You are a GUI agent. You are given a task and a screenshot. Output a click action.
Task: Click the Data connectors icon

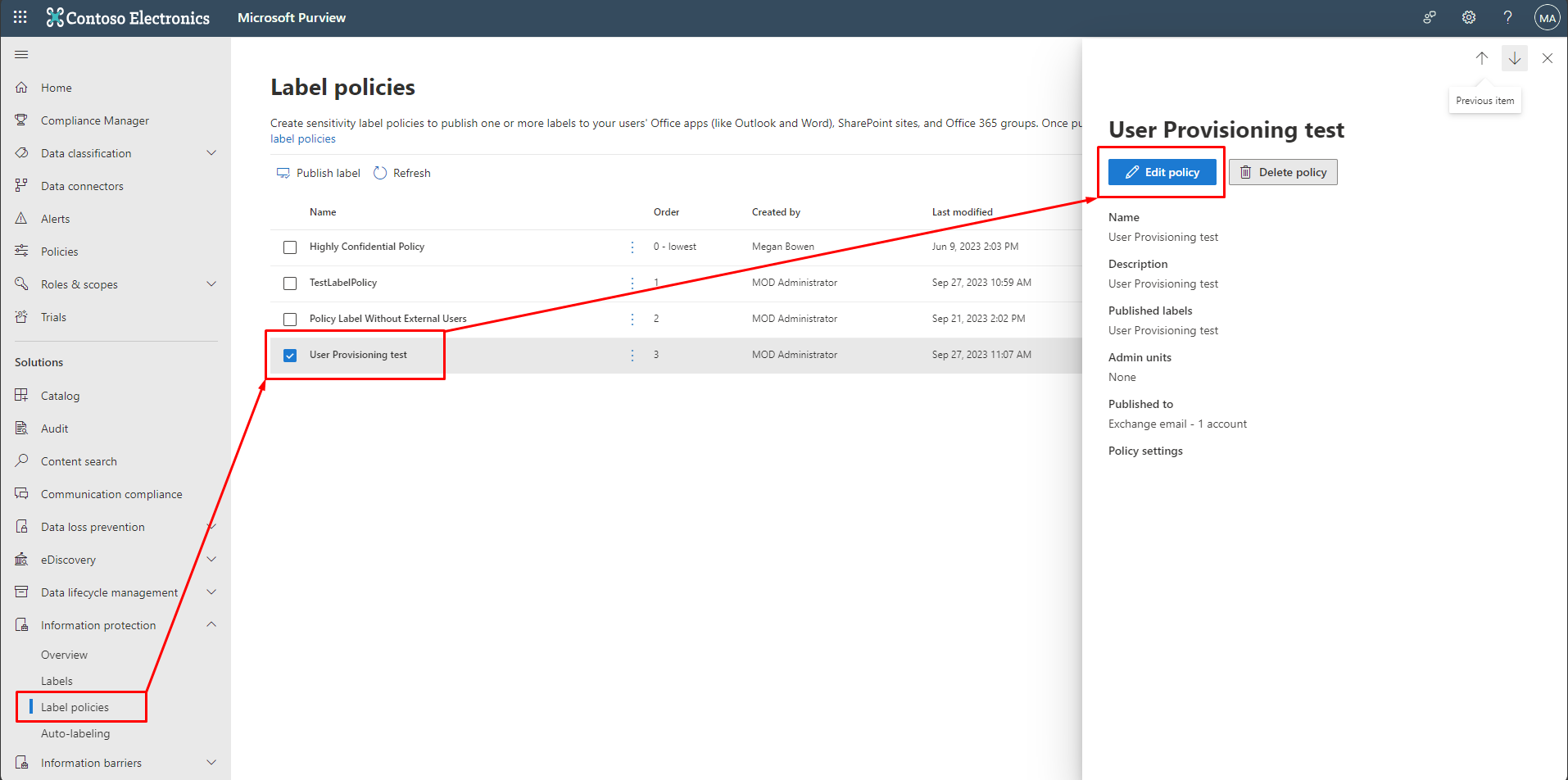click(21, 186)
